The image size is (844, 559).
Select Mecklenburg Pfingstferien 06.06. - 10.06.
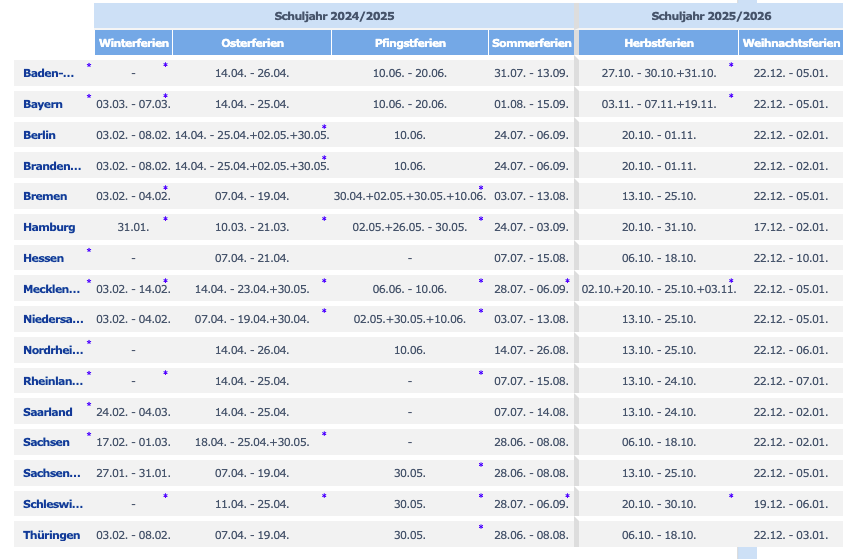(x=410, y=289)
